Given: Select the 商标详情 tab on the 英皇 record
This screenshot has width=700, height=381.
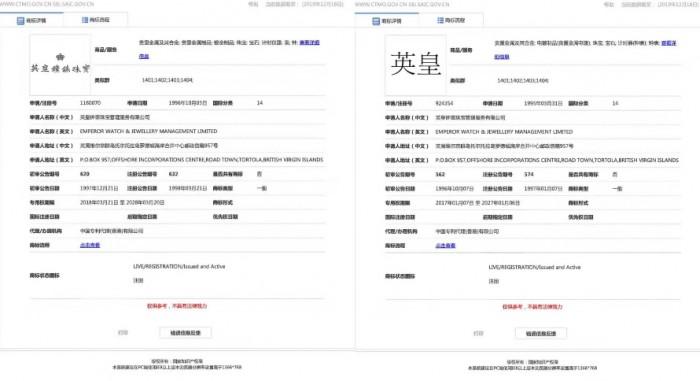Looking at the screenshot, I should point(387,21).
